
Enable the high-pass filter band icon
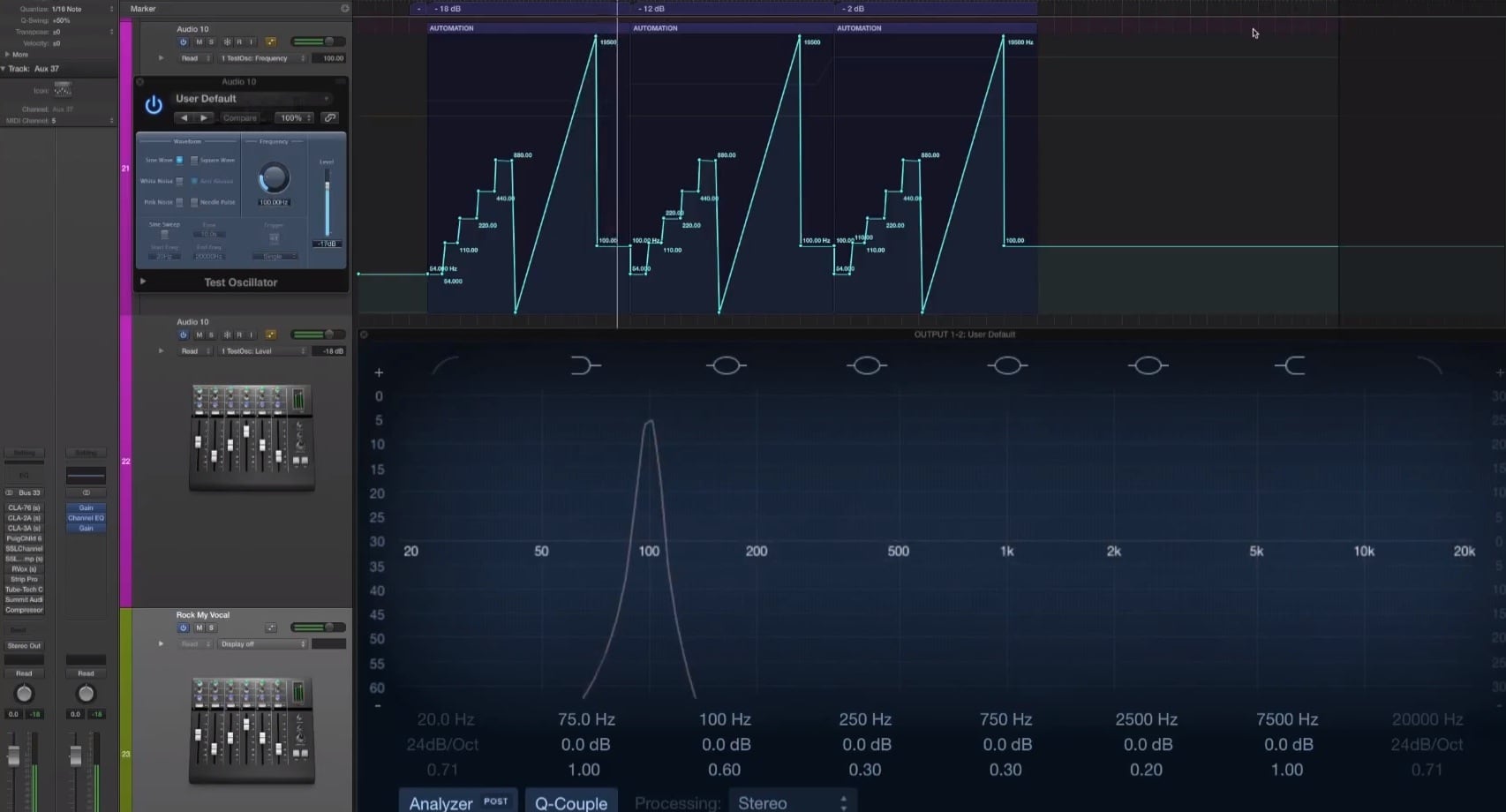445,365
